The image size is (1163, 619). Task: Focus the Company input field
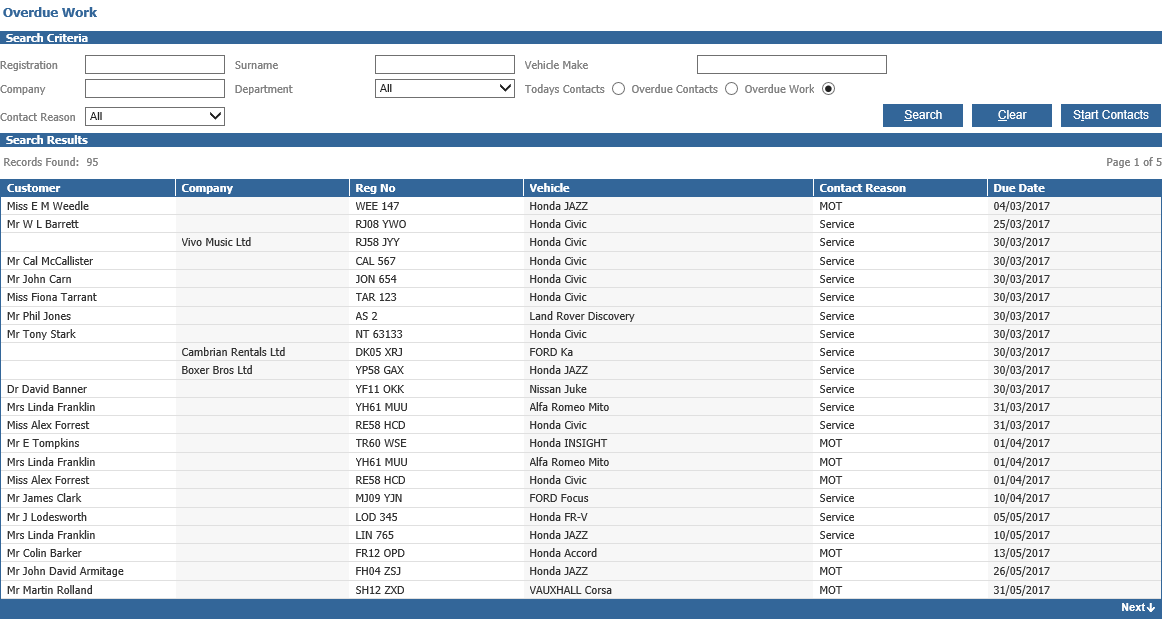[154, 88]
